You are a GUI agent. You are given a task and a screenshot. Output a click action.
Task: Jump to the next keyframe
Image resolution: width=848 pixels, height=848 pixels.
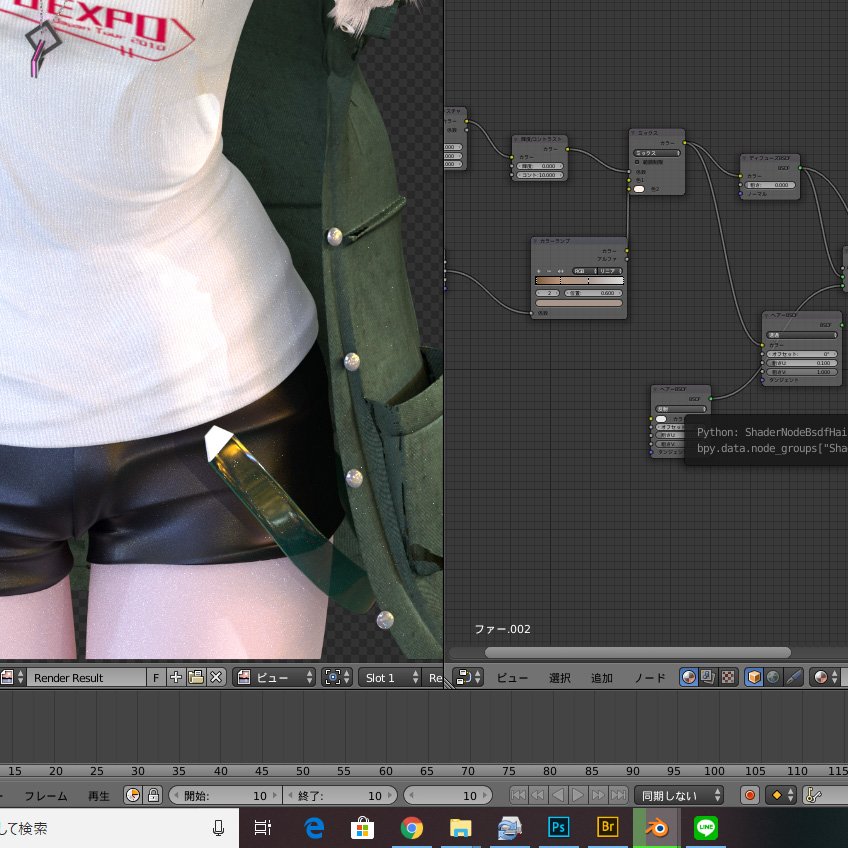click(x=598, y=795)
